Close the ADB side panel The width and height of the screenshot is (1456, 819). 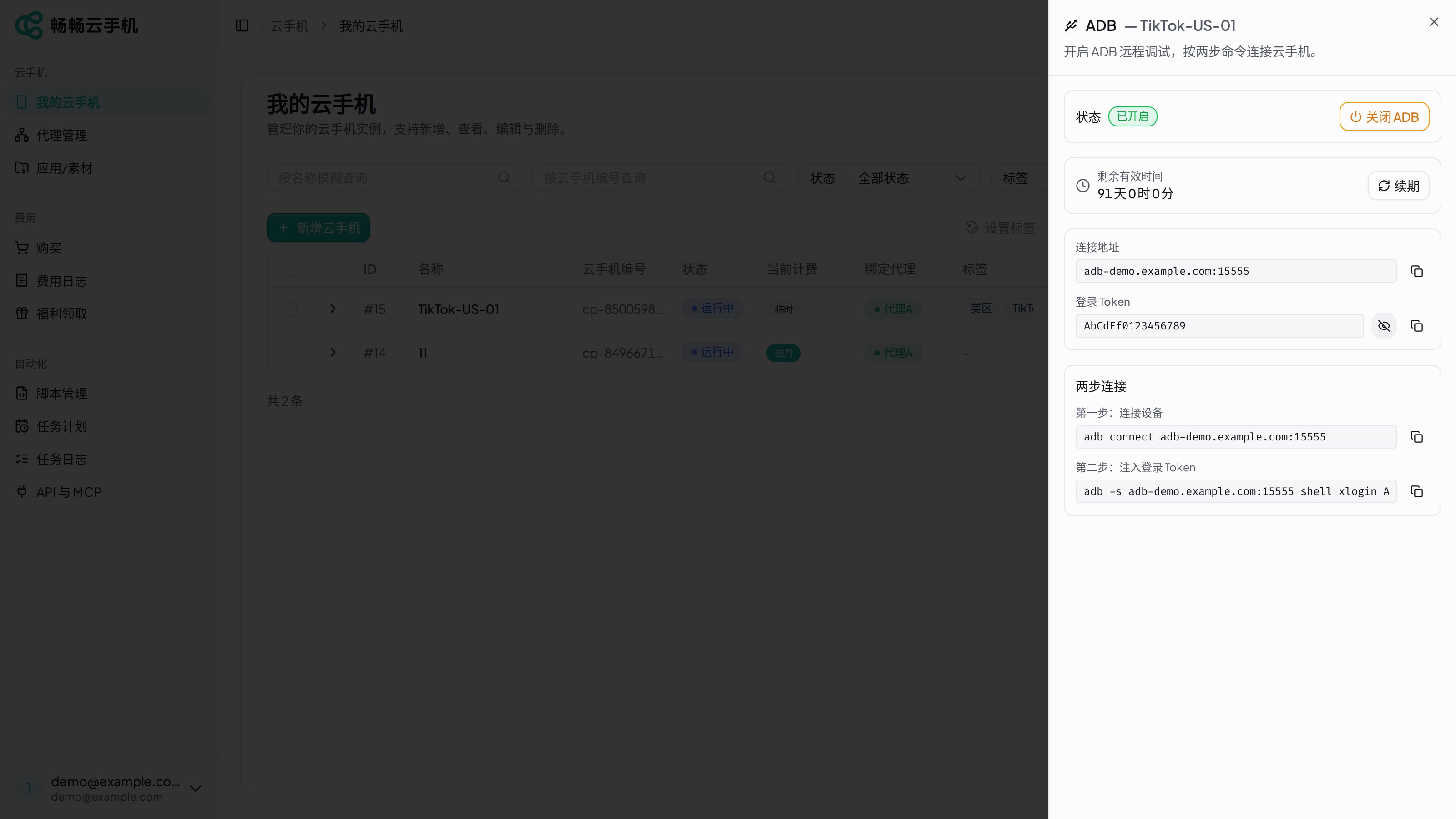click(1434, 22)
